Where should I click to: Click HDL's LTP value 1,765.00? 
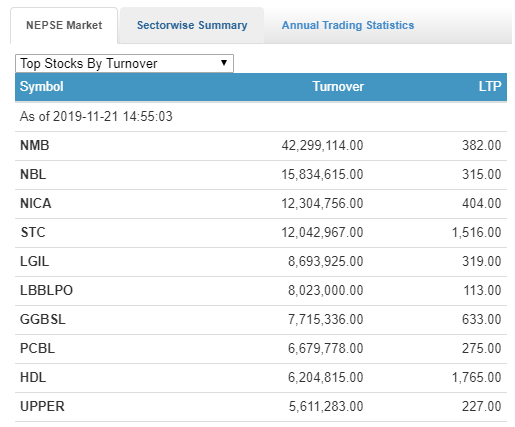(x=476, y=378)
